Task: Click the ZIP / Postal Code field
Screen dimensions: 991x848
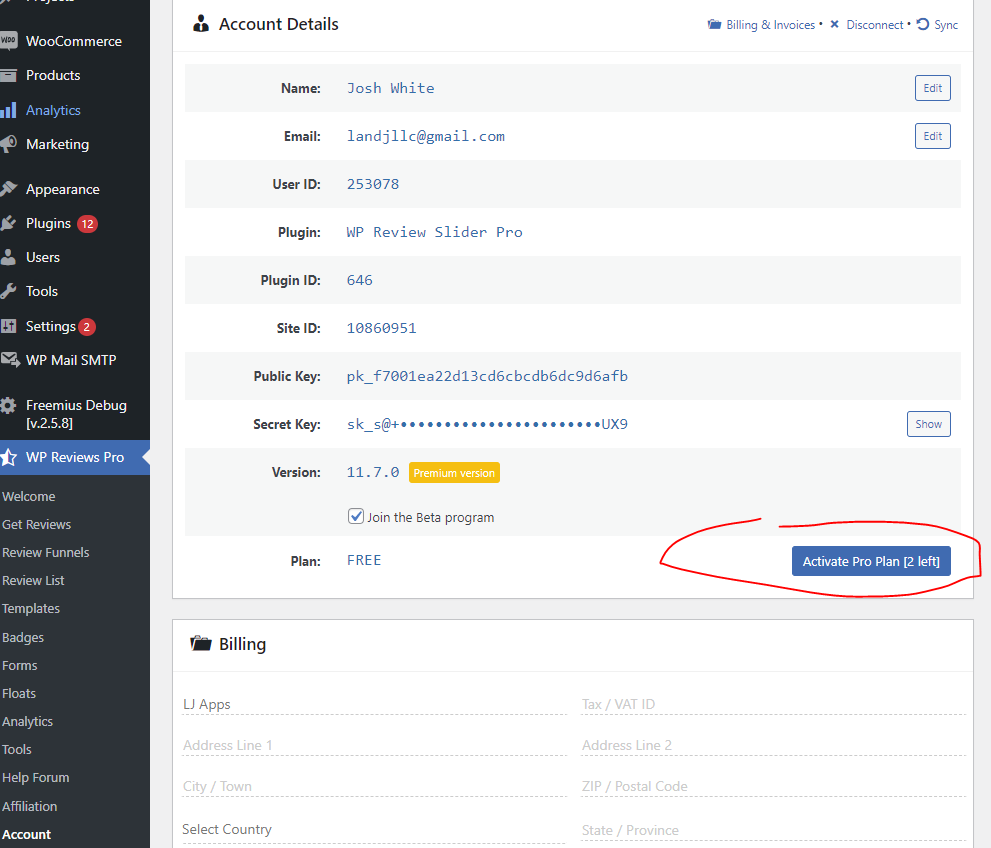Action: click(x=774, y=786)
